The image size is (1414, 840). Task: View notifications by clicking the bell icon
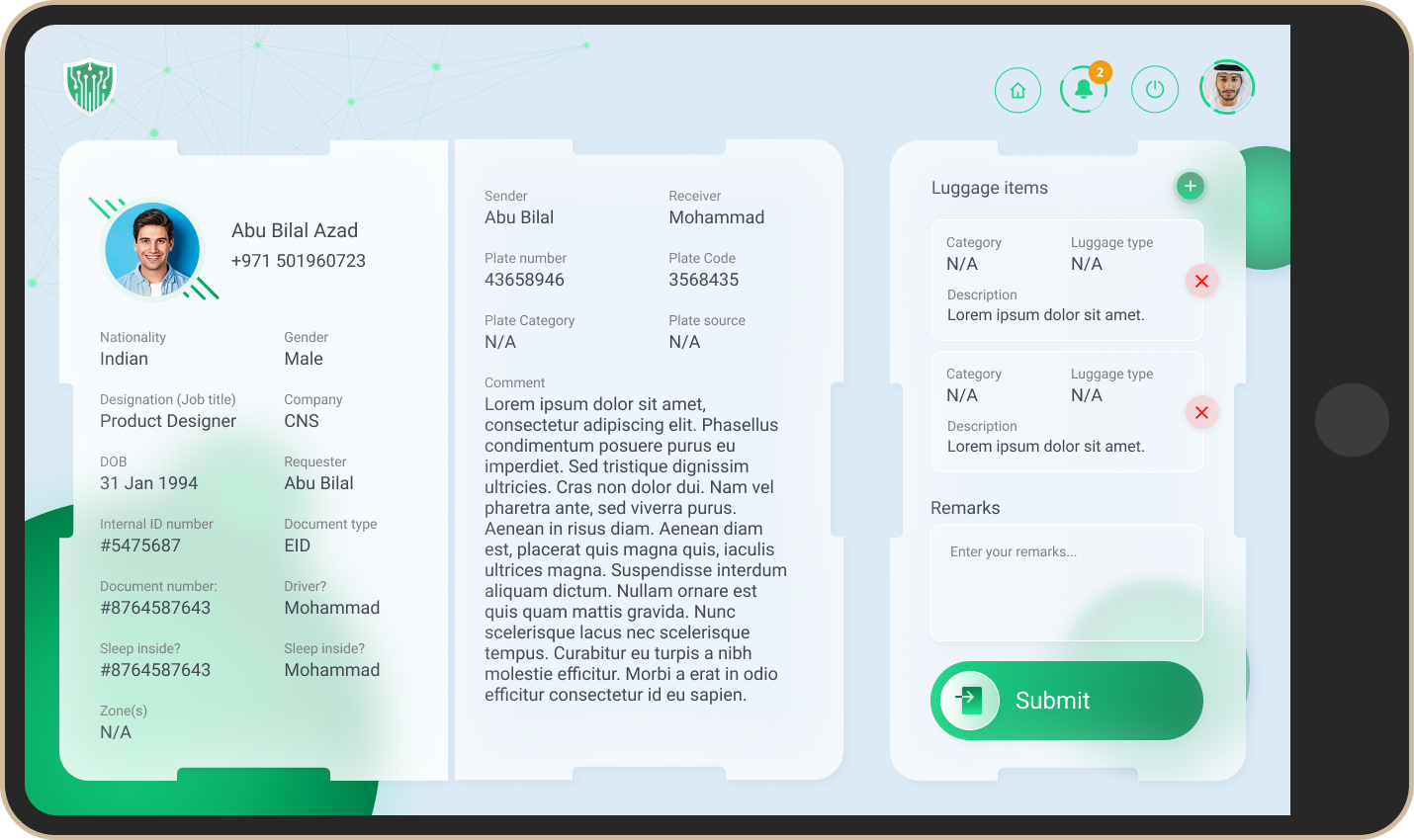click(x=1084, y=90)
